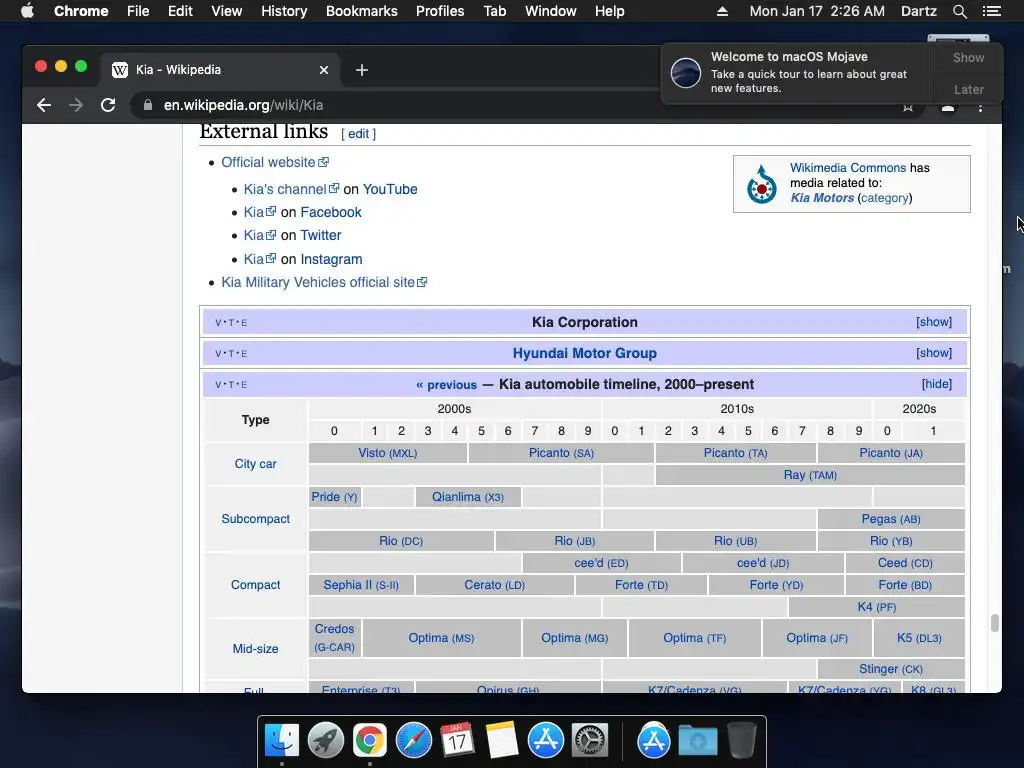This screenshot has width=1024, height=768.
Task: Open the Notification Center list icon
Action: click(991, 11)
